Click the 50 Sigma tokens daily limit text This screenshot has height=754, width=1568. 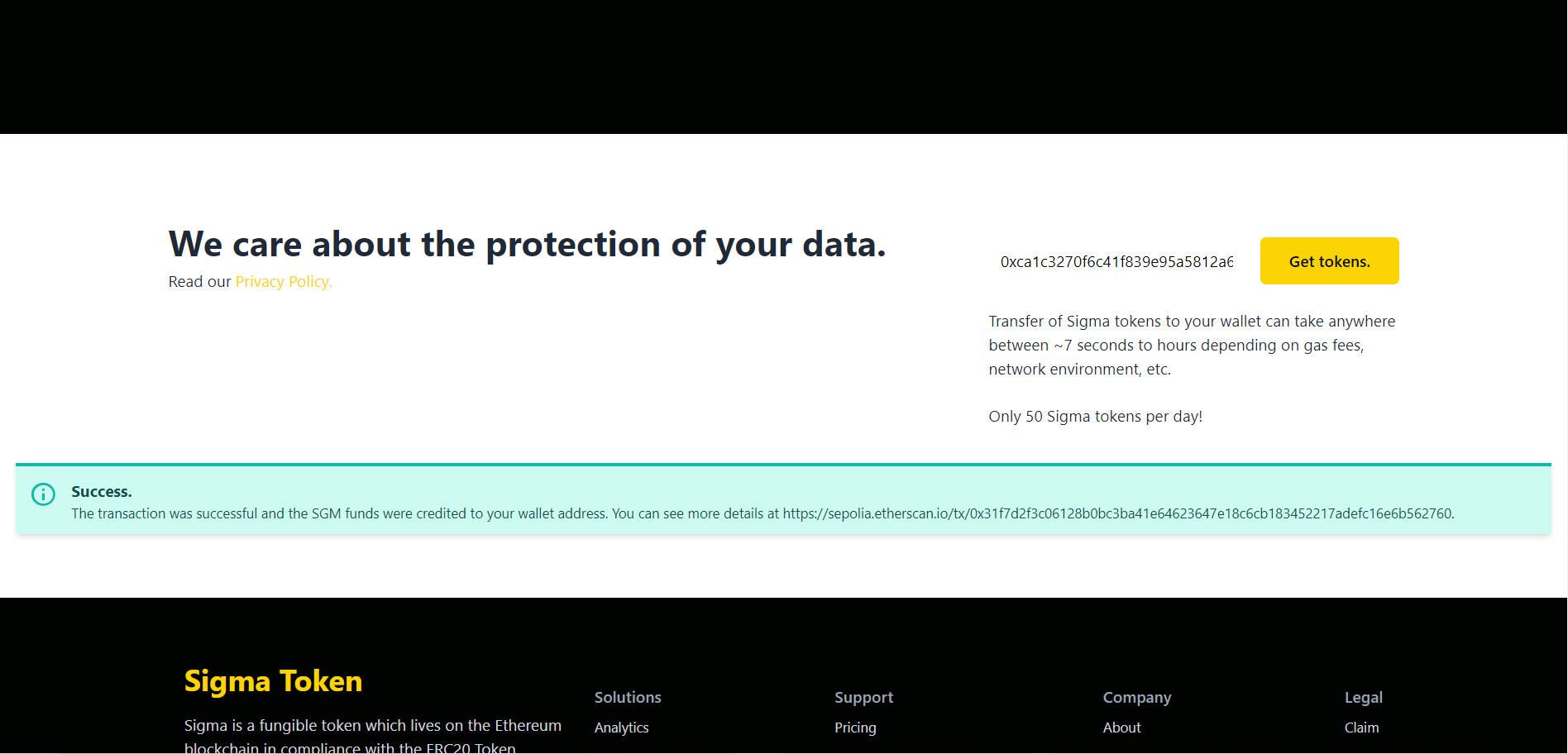coord(1095,416)
